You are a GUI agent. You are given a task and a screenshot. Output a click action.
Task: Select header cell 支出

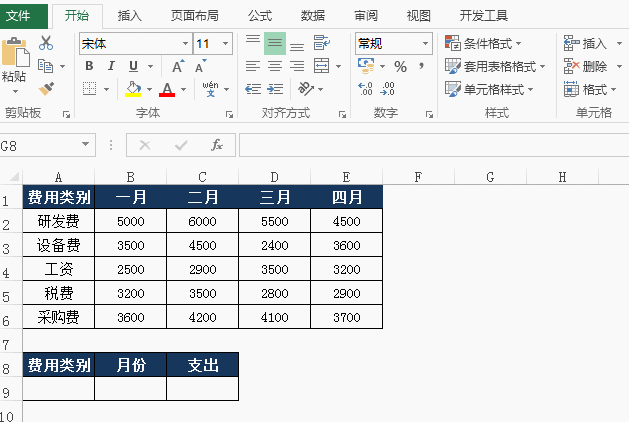(203, 365)
